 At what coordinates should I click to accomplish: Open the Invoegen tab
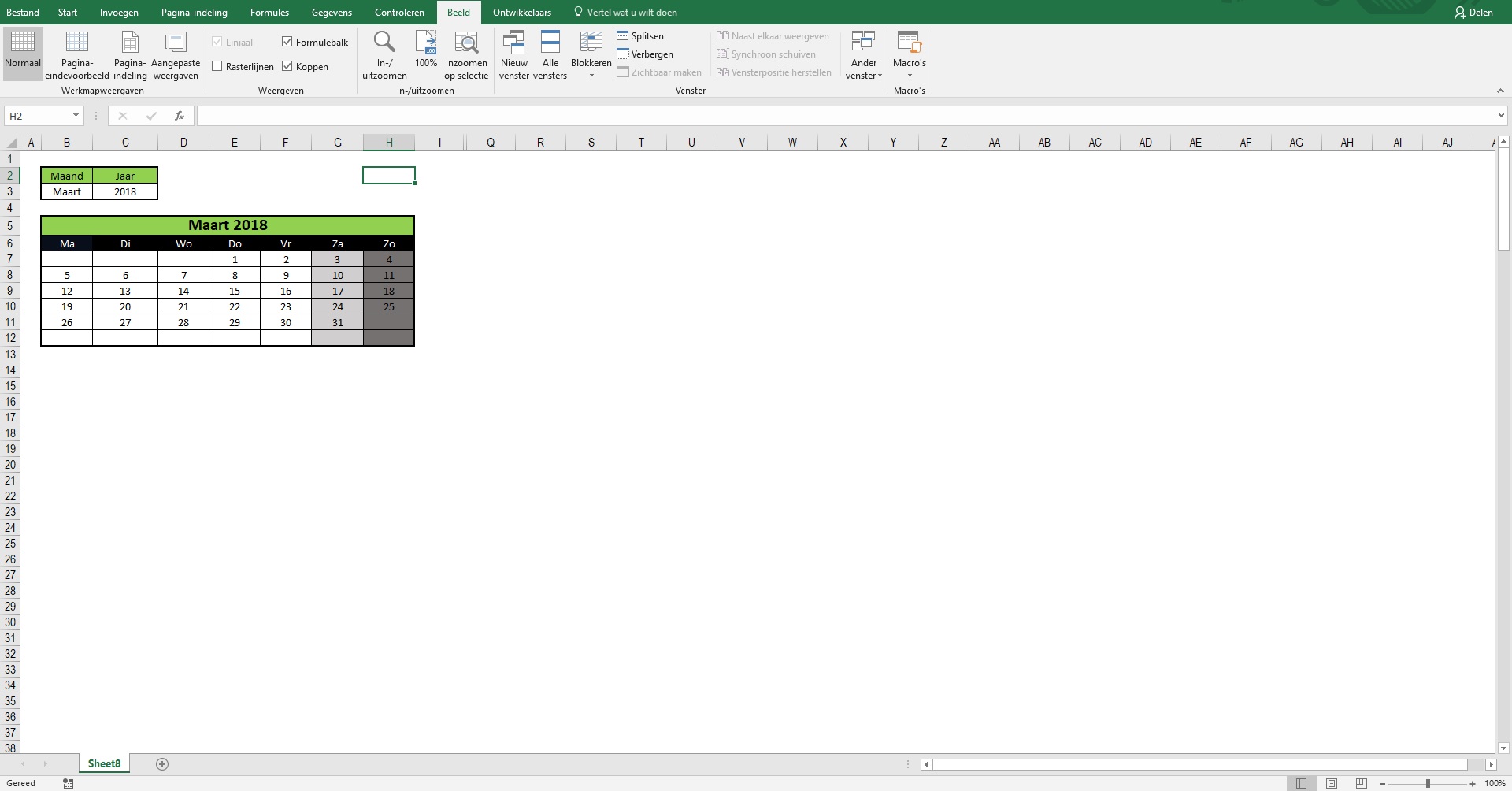119,12
